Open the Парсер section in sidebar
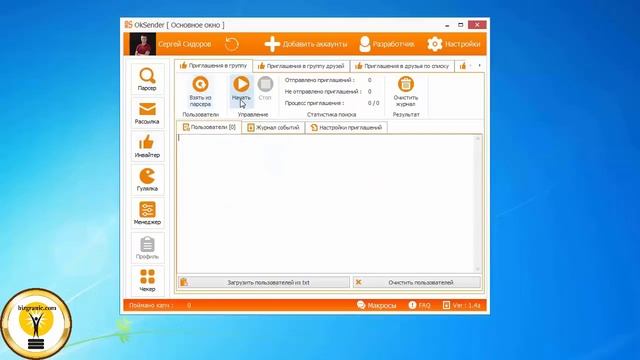Screen dimensions: 640x360 [x=147, y=79]
